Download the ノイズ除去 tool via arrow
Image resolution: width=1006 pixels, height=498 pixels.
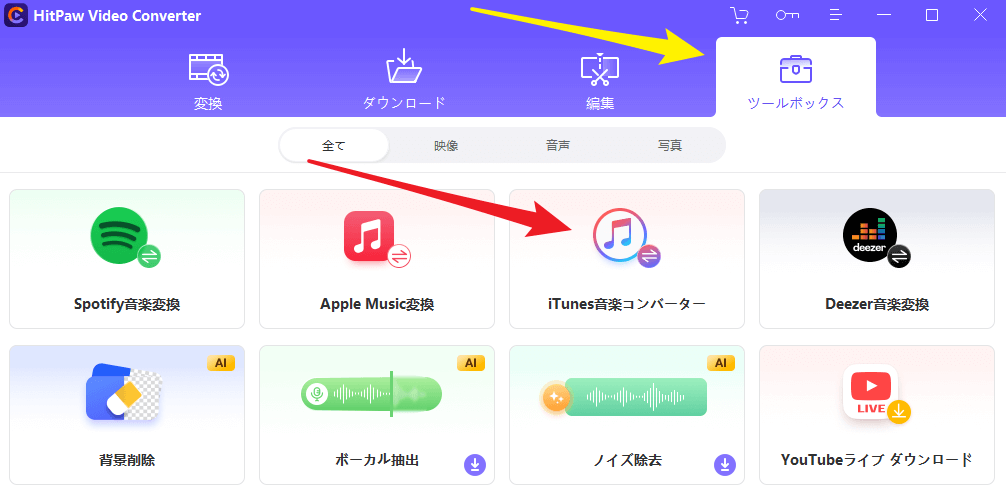[x=725, y=465]
